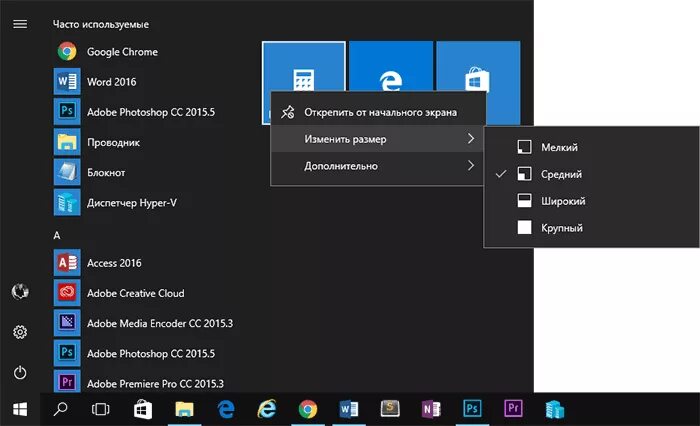Open the Дополнительно submenu
This screenshot has width=700, height=426.
[378, 166]
